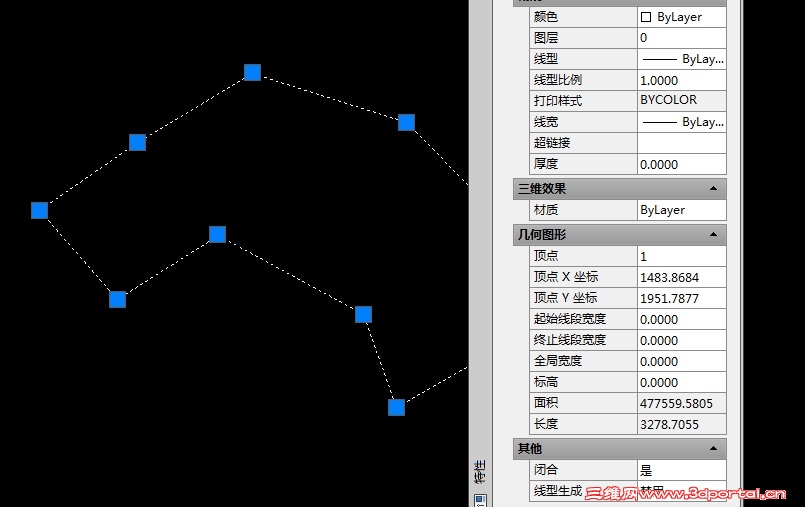This screenshot has width=805, height=507.
Task: Edit 全局宽度 value 0.0000
Action: tap(681, 361)
